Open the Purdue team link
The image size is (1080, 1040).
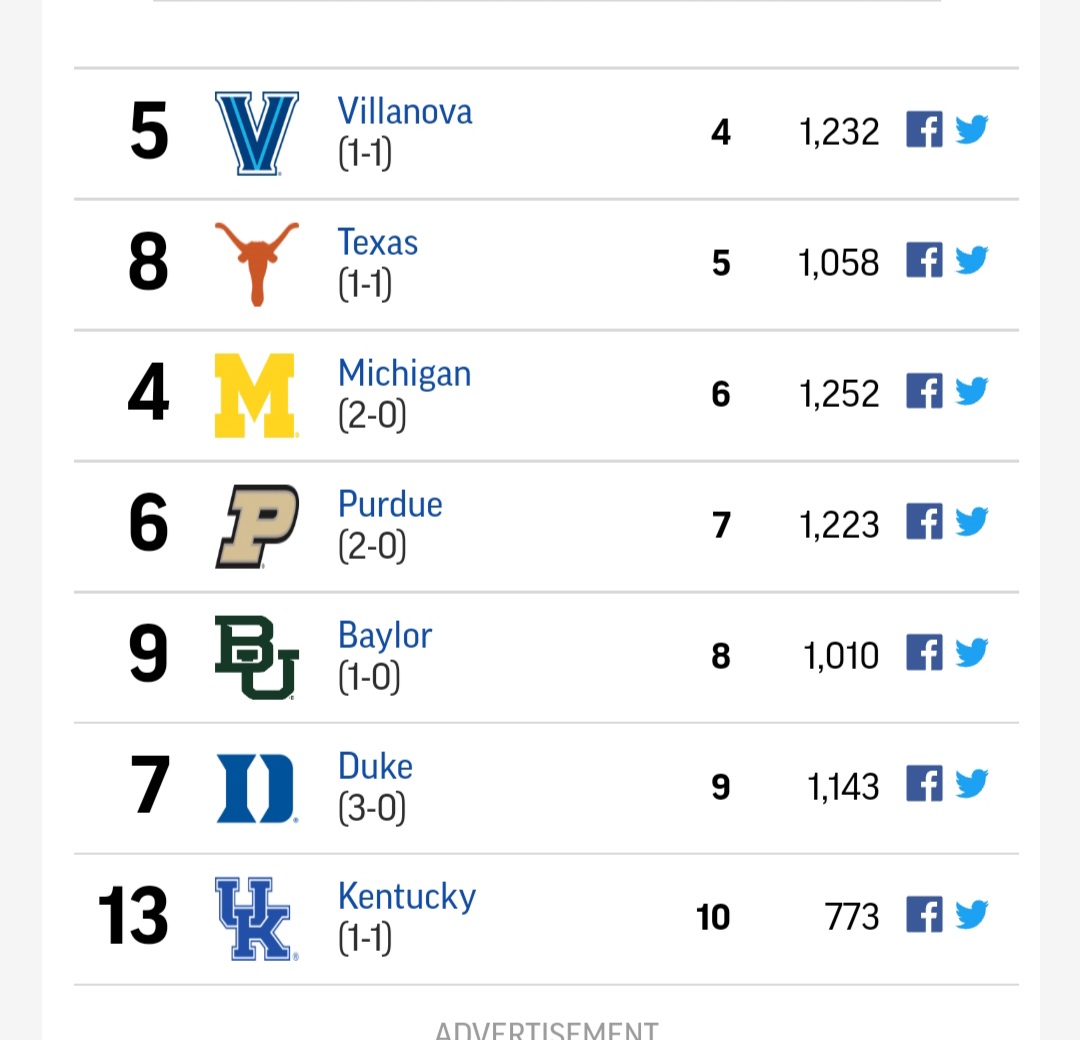[x=390, y=504]
